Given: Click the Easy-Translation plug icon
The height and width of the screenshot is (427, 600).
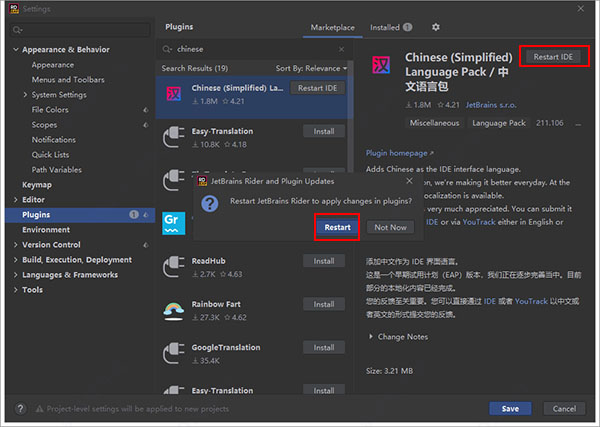Looking at the screenshot, I should [x=174, y=136].
